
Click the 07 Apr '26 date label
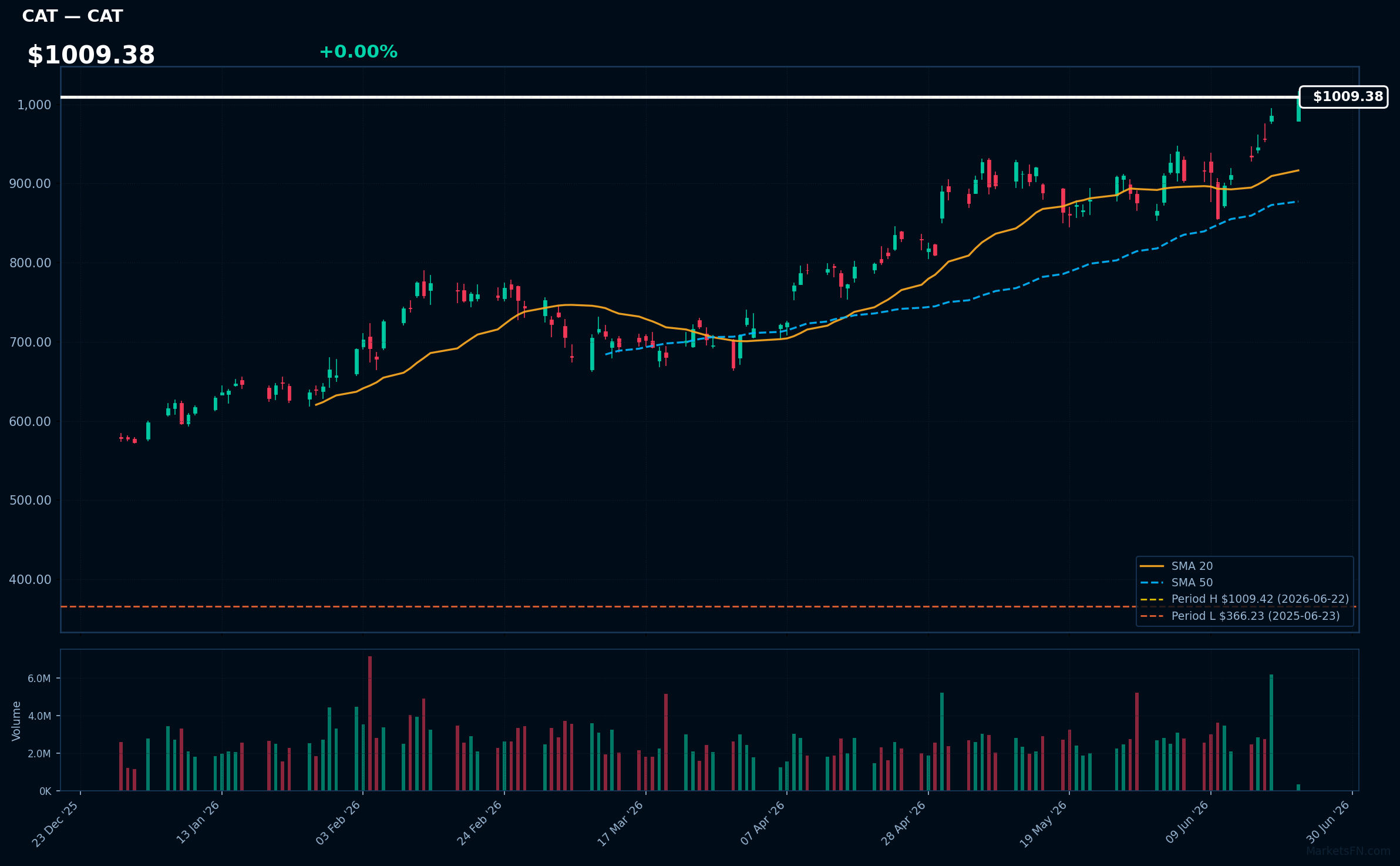coord(762,823)
